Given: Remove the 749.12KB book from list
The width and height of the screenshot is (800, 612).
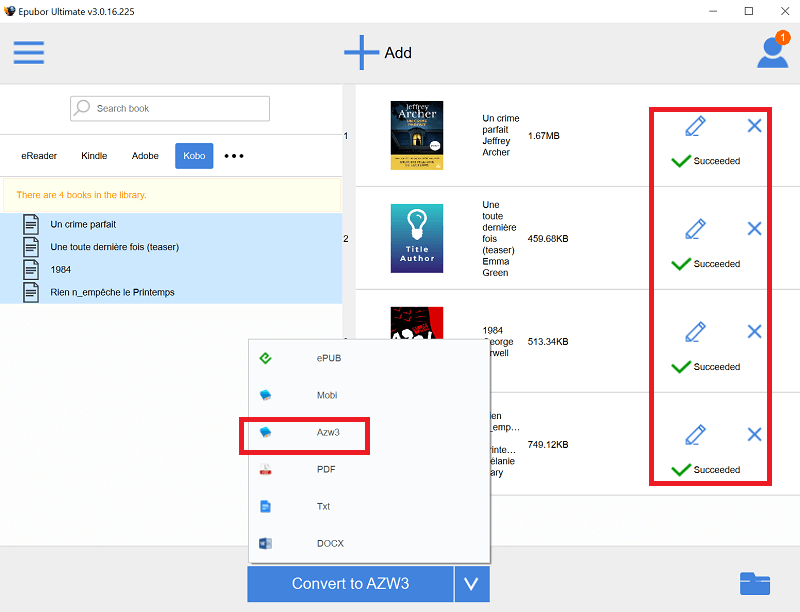Looking at the screenshot, I should (754, 435).
